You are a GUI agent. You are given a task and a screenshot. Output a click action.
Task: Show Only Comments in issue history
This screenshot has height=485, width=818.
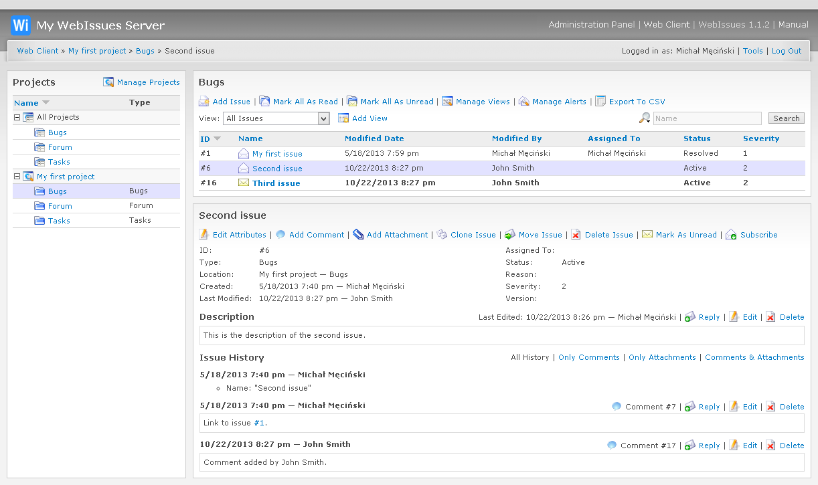pyautogui.click(x=588, y=357)
